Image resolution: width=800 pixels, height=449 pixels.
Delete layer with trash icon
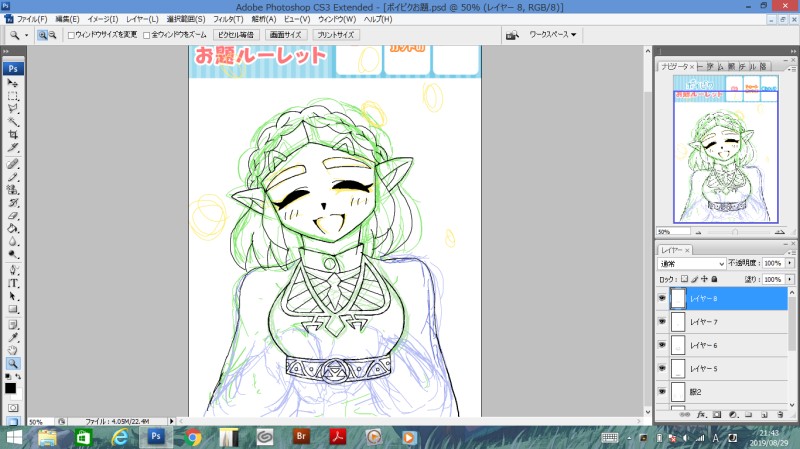pos(780,415)
